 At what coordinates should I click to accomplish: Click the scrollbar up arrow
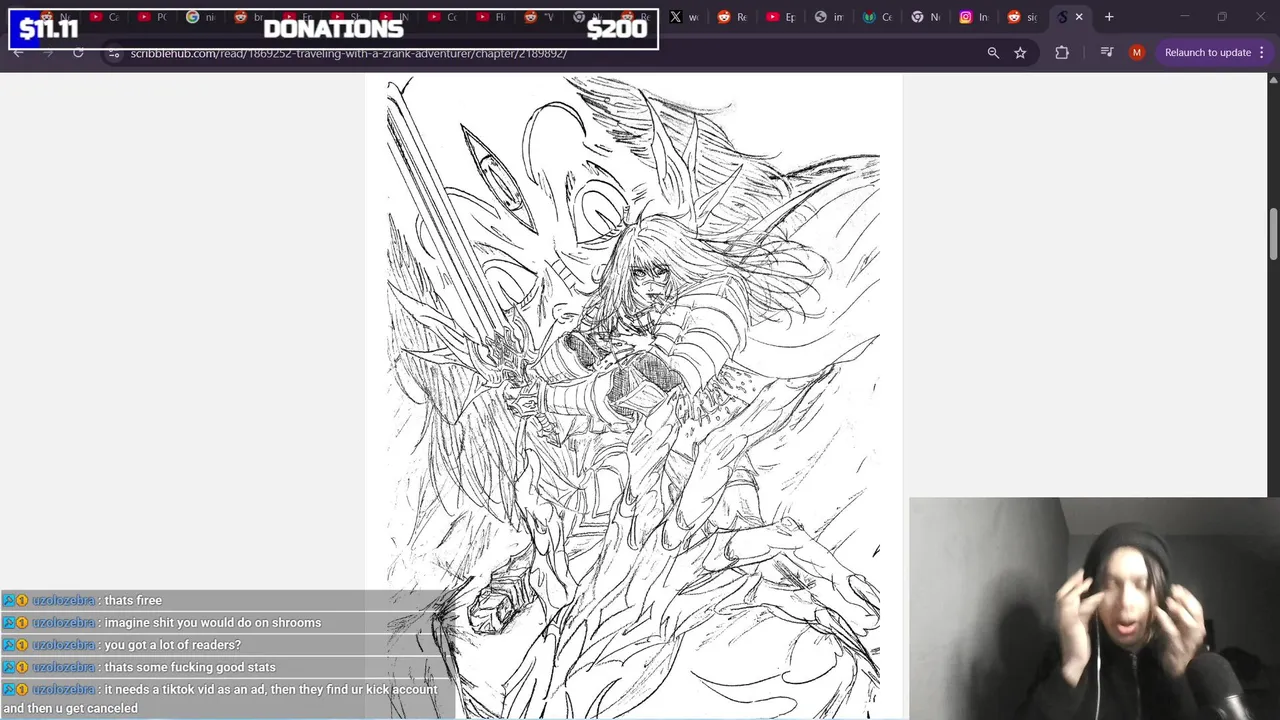1273,78
